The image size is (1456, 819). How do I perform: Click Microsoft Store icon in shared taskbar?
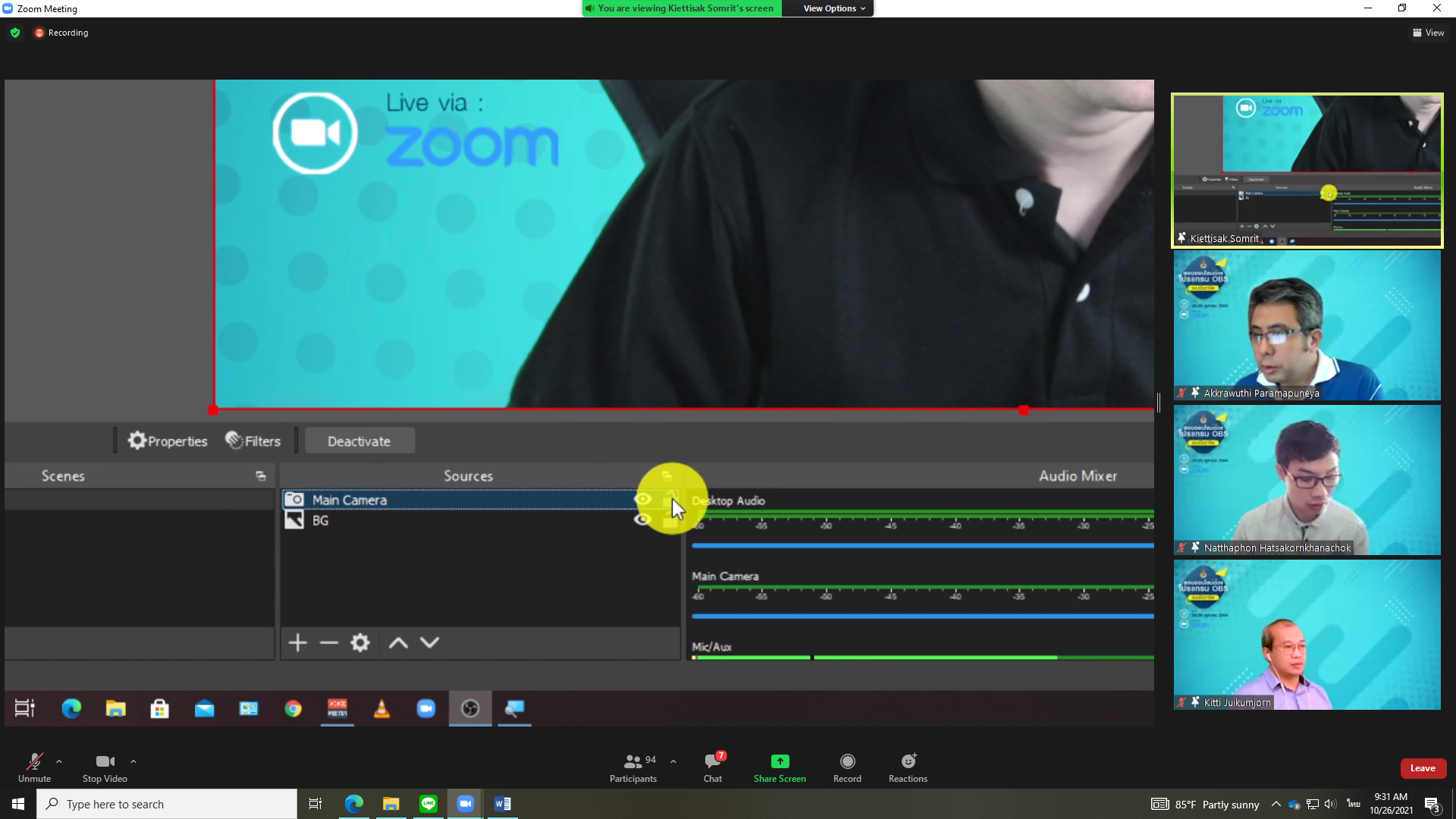point(160,708)
